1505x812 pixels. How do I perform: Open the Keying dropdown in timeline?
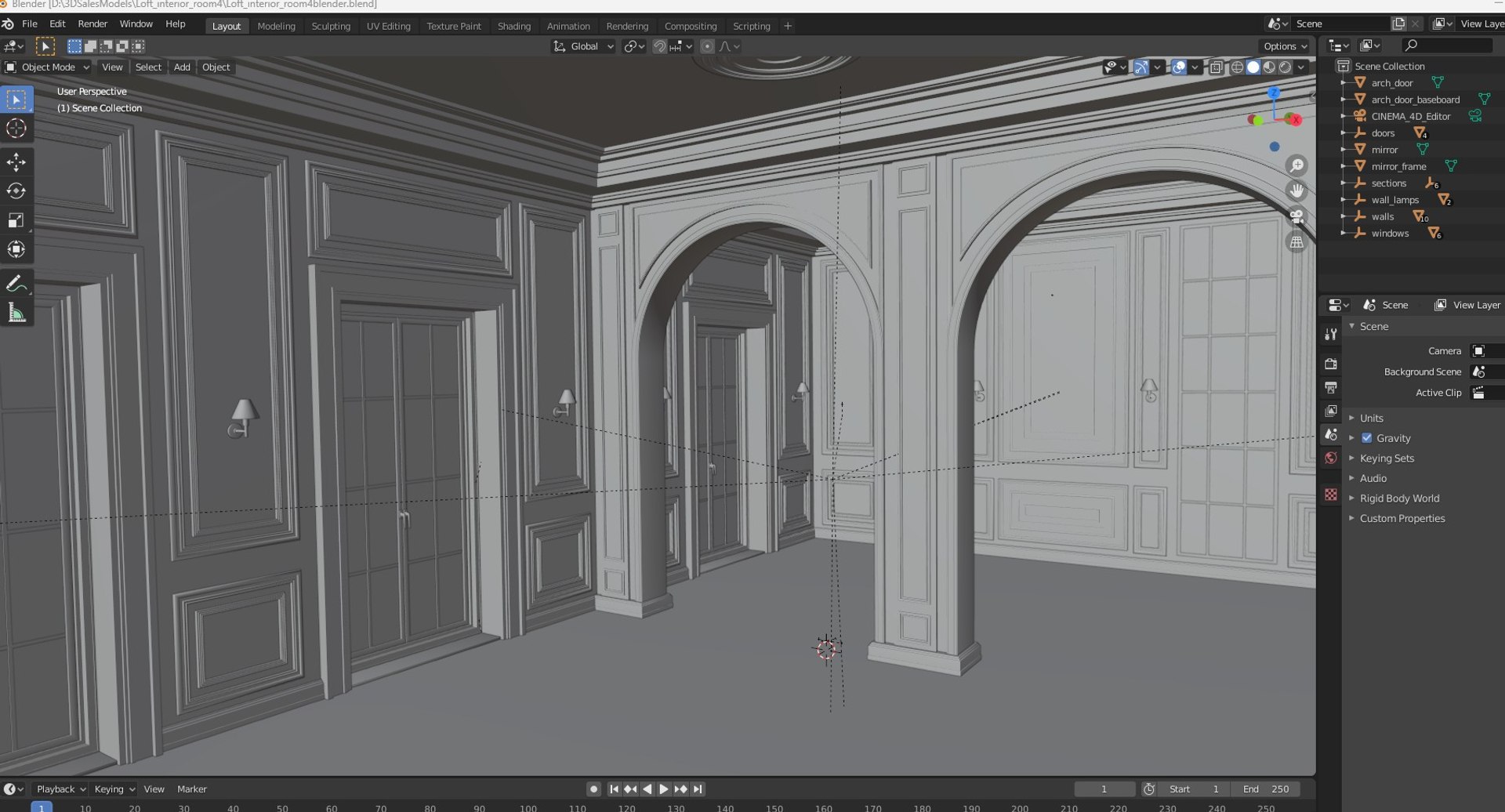pos(114,789)
